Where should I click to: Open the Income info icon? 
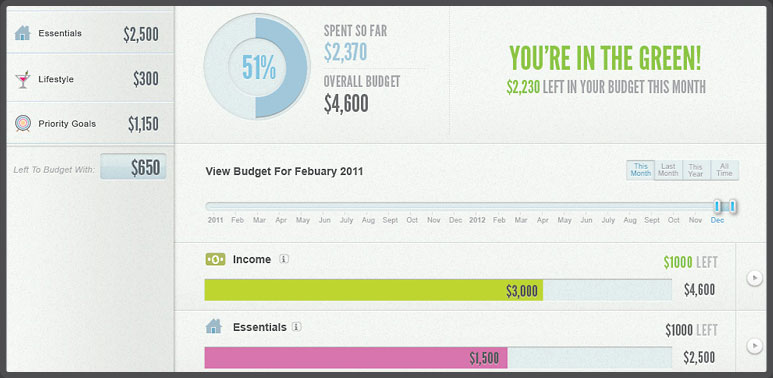pos(283,259)
